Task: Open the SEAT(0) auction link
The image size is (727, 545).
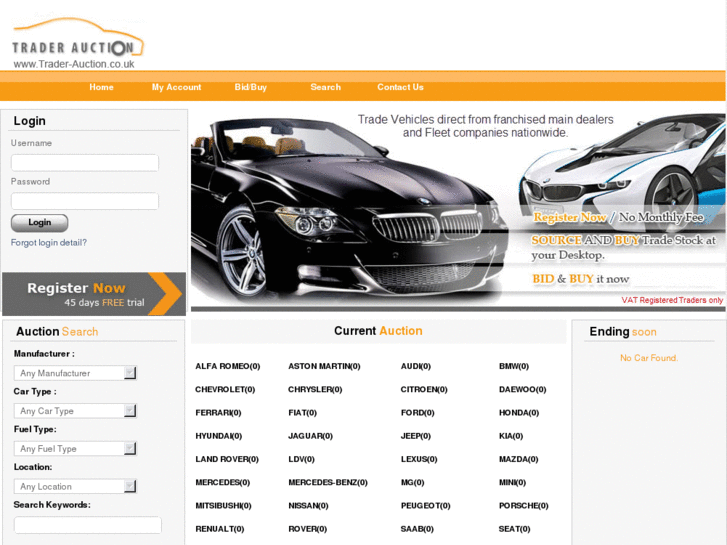Action: [x=514, y=529]
